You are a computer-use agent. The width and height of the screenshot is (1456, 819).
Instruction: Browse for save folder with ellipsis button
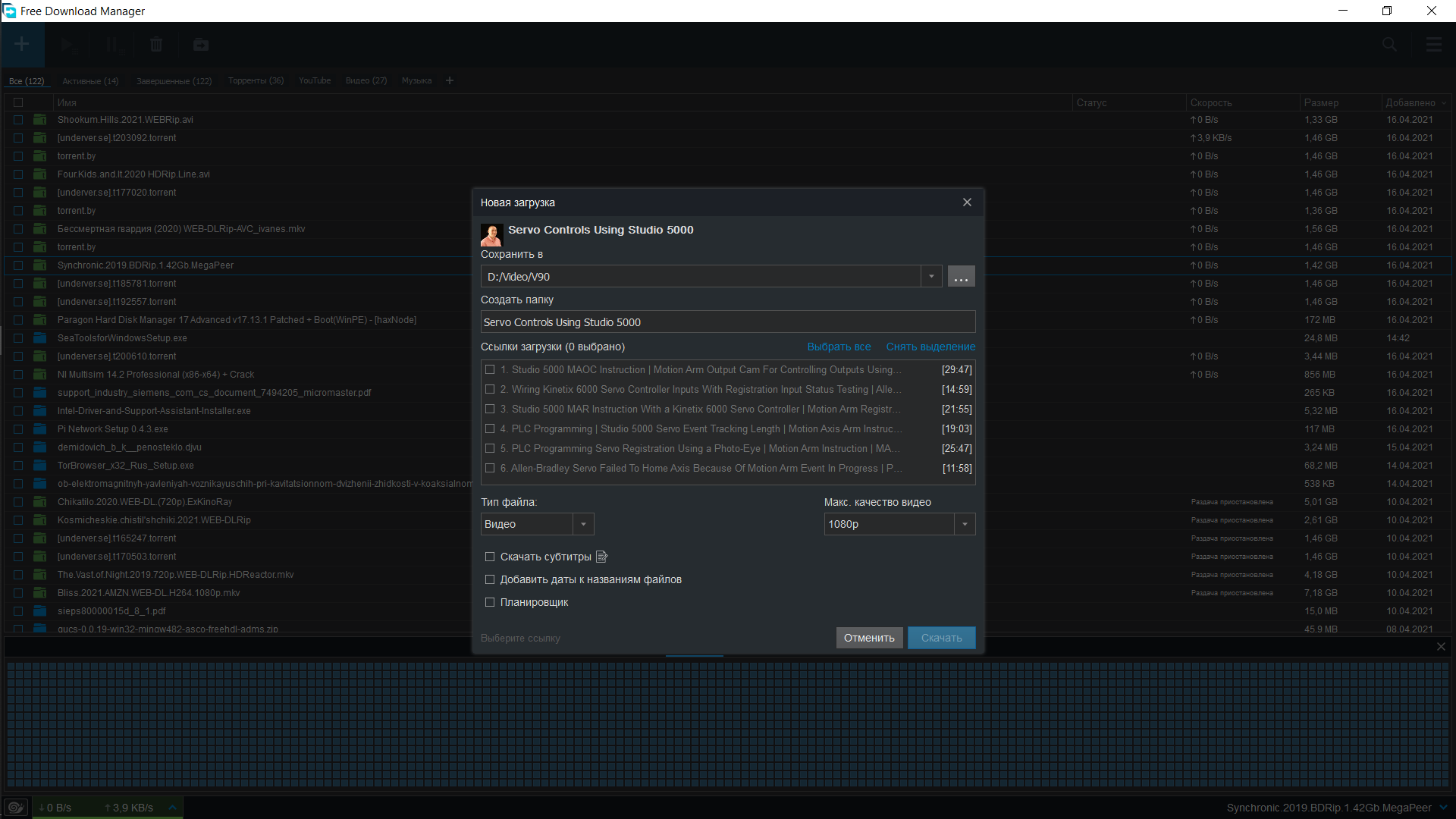pyautogui.click(x=961, y=277)
